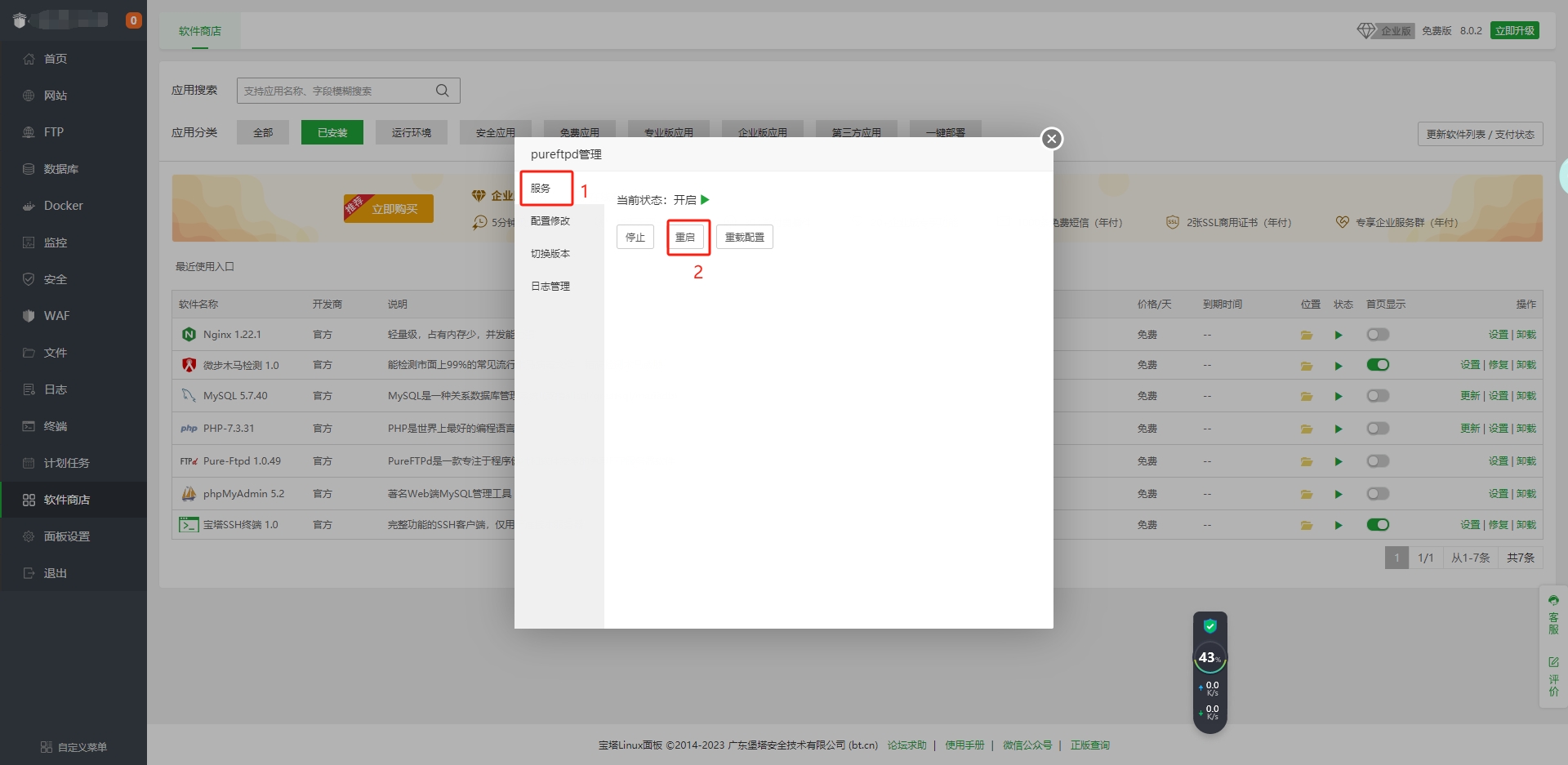Click the 软件名称 column header
Image resolution: width=1568 pixels, height=765 pixels.
coord(198,305)
